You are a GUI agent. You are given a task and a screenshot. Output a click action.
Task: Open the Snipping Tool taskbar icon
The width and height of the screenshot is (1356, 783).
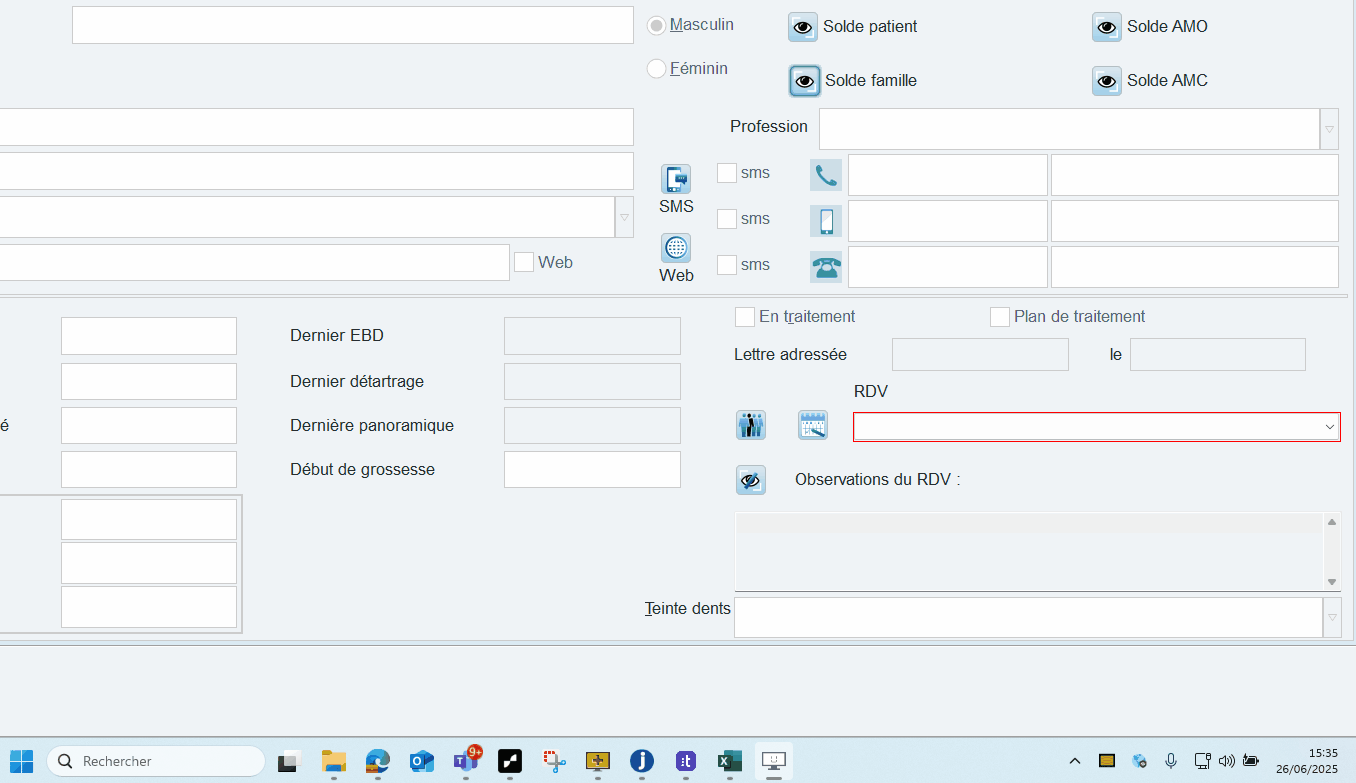point(554,761)
